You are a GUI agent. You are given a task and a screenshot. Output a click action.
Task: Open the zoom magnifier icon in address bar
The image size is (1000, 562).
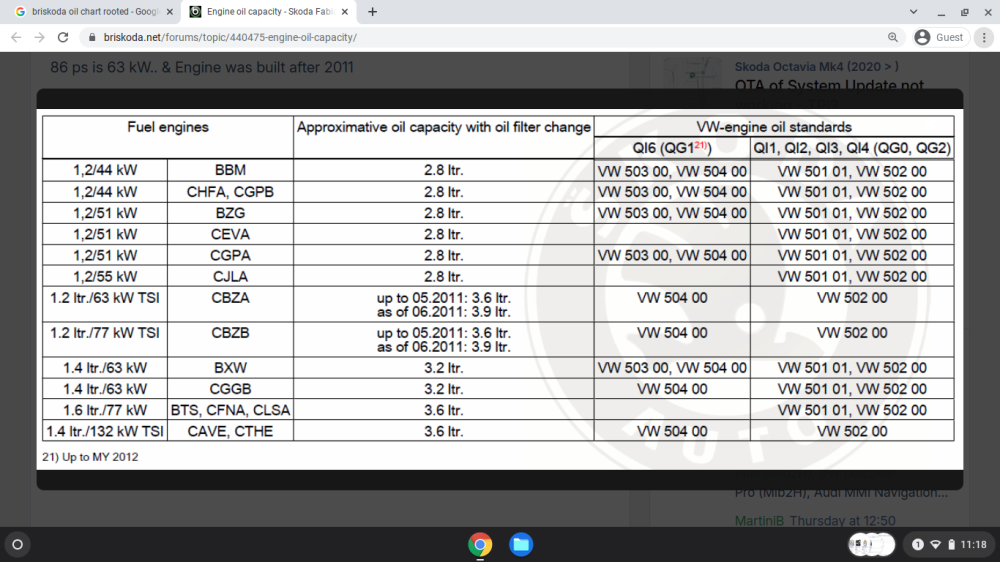point(893,38)
